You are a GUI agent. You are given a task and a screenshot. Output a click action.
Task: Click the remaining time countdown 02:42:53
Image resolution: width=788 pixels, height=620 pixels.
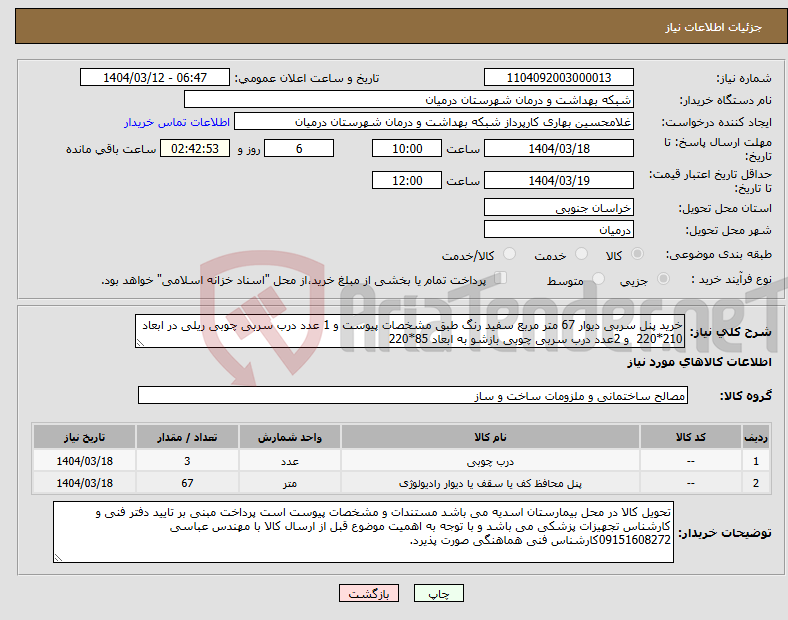pyautogui.click(x=195, y=148)
